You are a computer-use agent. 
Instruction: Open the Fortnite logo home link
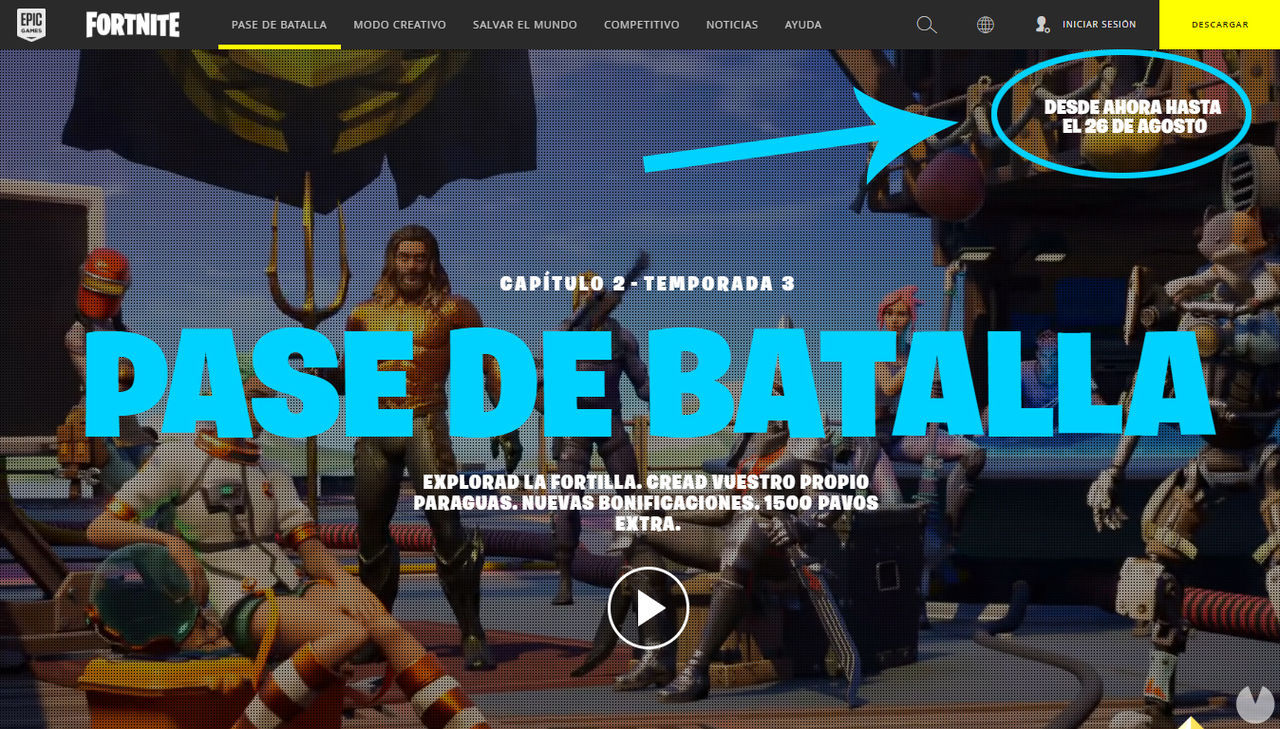click(x=133, y=25)
